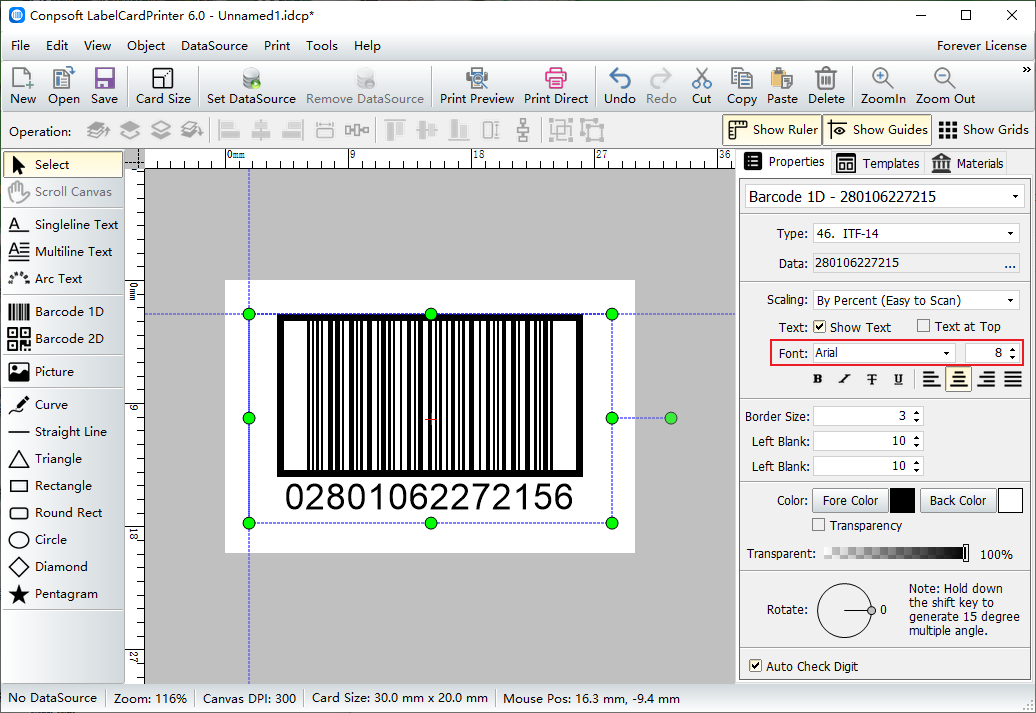
Task: Toggle the Show Grids button
Action: 983,130
